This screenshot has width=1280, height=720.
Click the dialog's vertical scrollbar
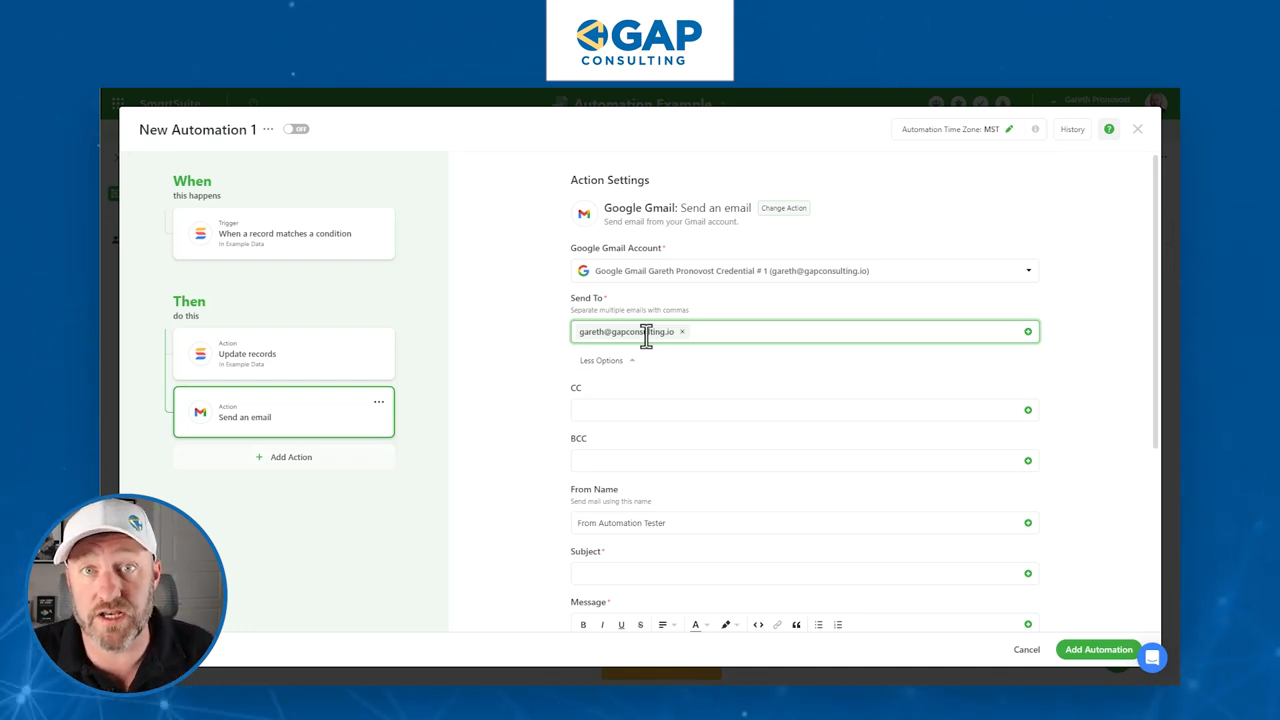(x=1156, y=300)
